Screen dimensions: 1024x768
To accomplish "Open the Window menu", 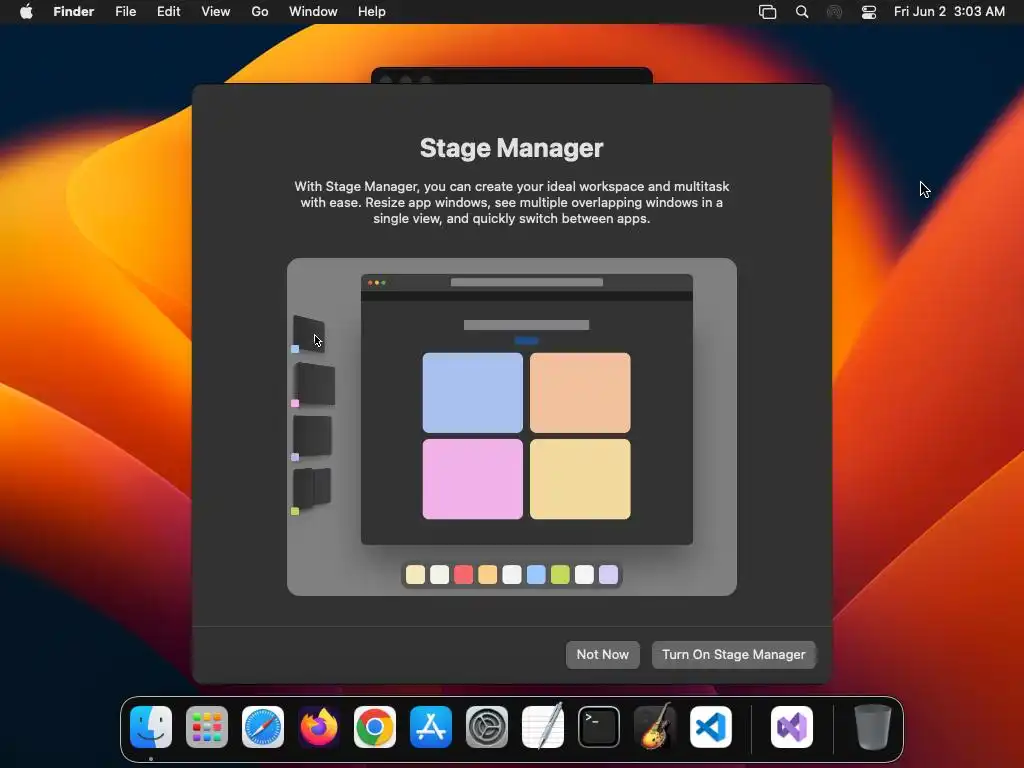I will [313, 12].
